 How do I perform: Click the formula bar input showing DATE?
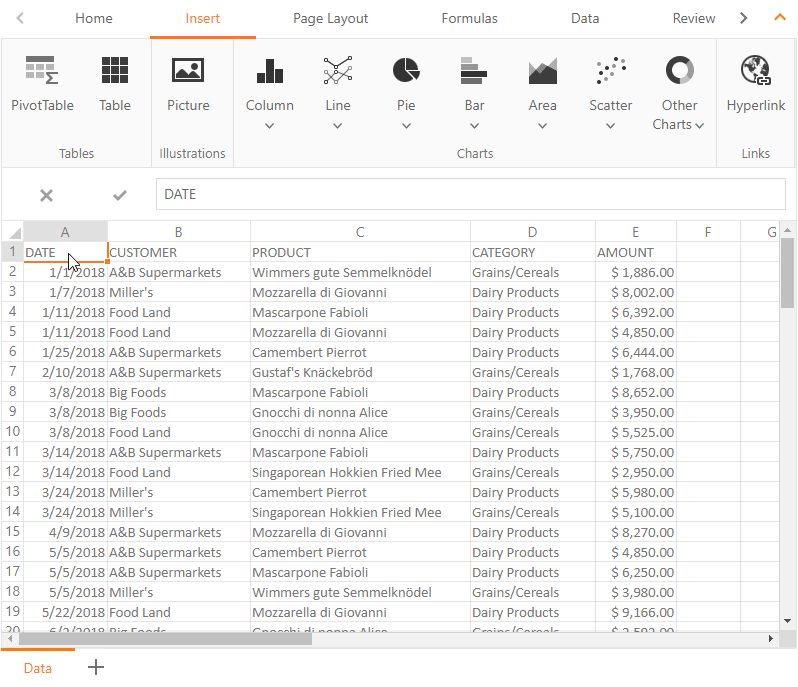click(471, 194)
